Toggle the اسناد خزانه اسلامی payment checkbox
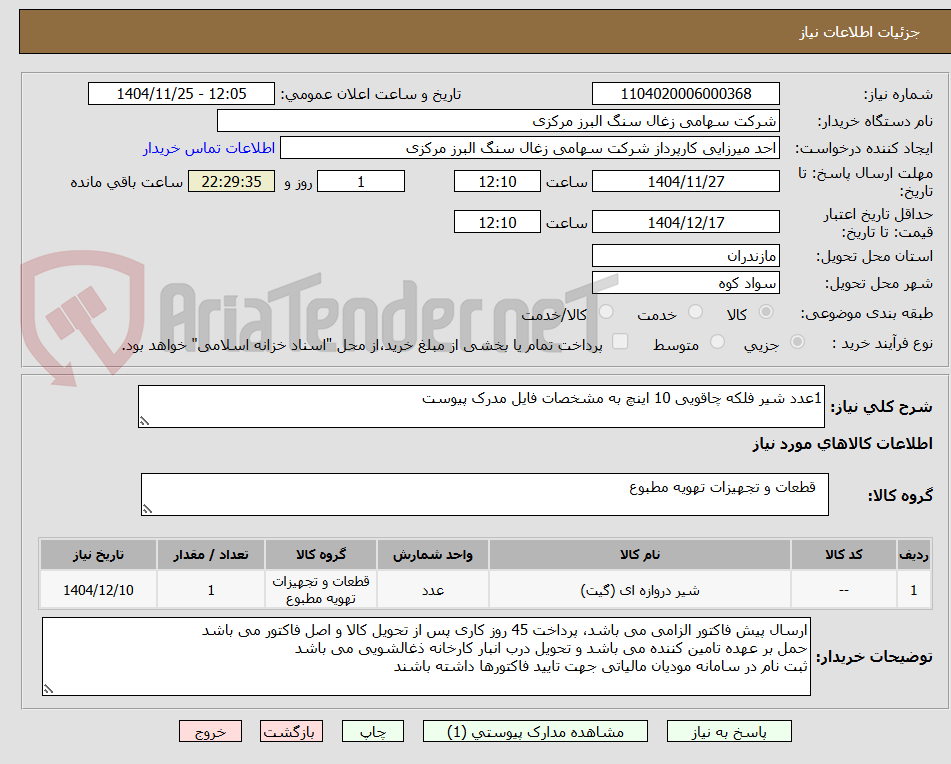The image size is (951, 764). point(620,341)
